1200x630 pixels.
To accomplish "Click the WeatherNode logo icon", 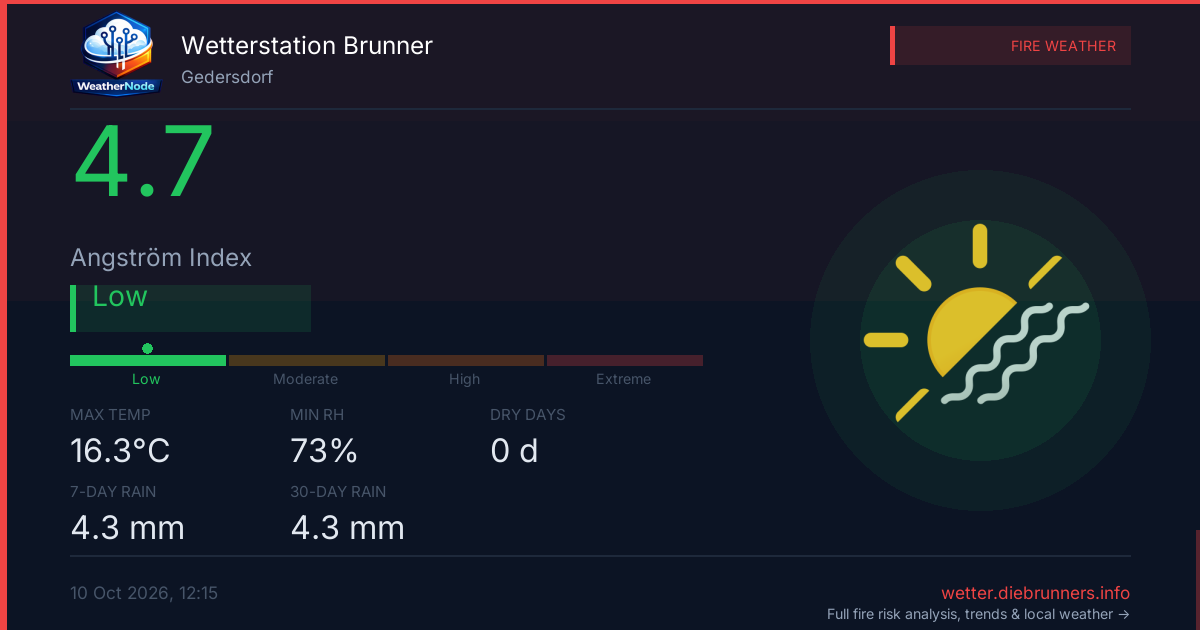I will point(116,55).
